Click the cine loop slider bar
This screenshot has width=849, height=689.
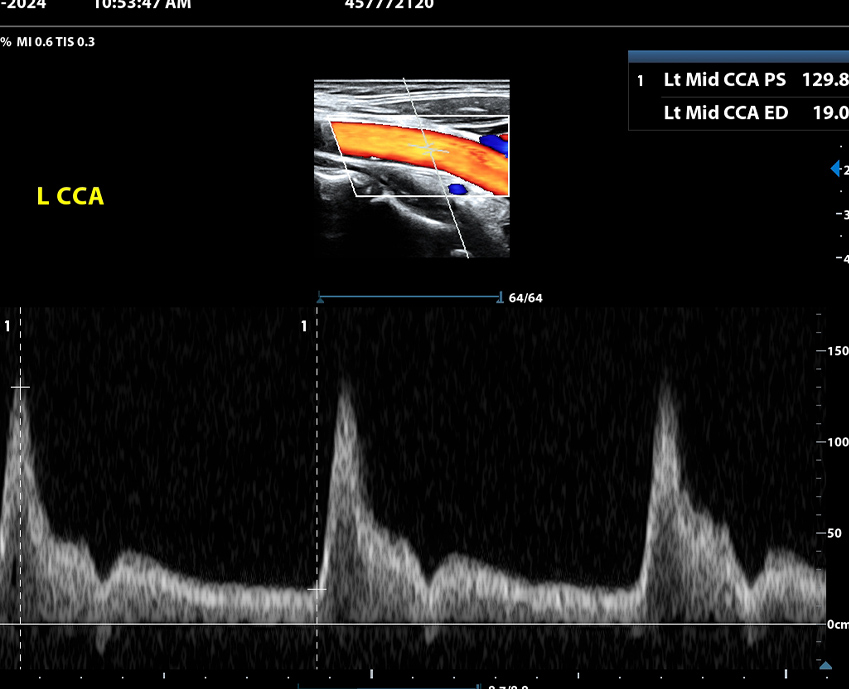coord(410,297)
